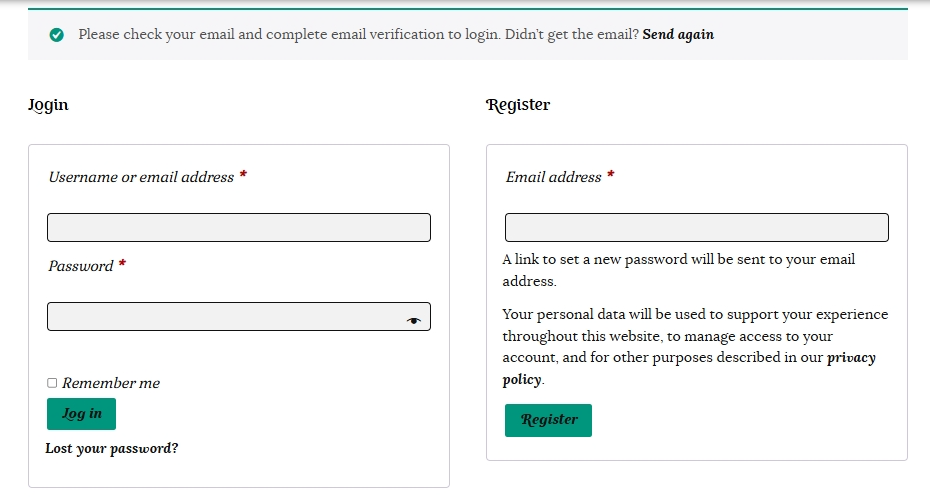Click the personal data usage paragraph
This screenshot has width=930, height=503.
pyautogui.click(x=694, y=336)
